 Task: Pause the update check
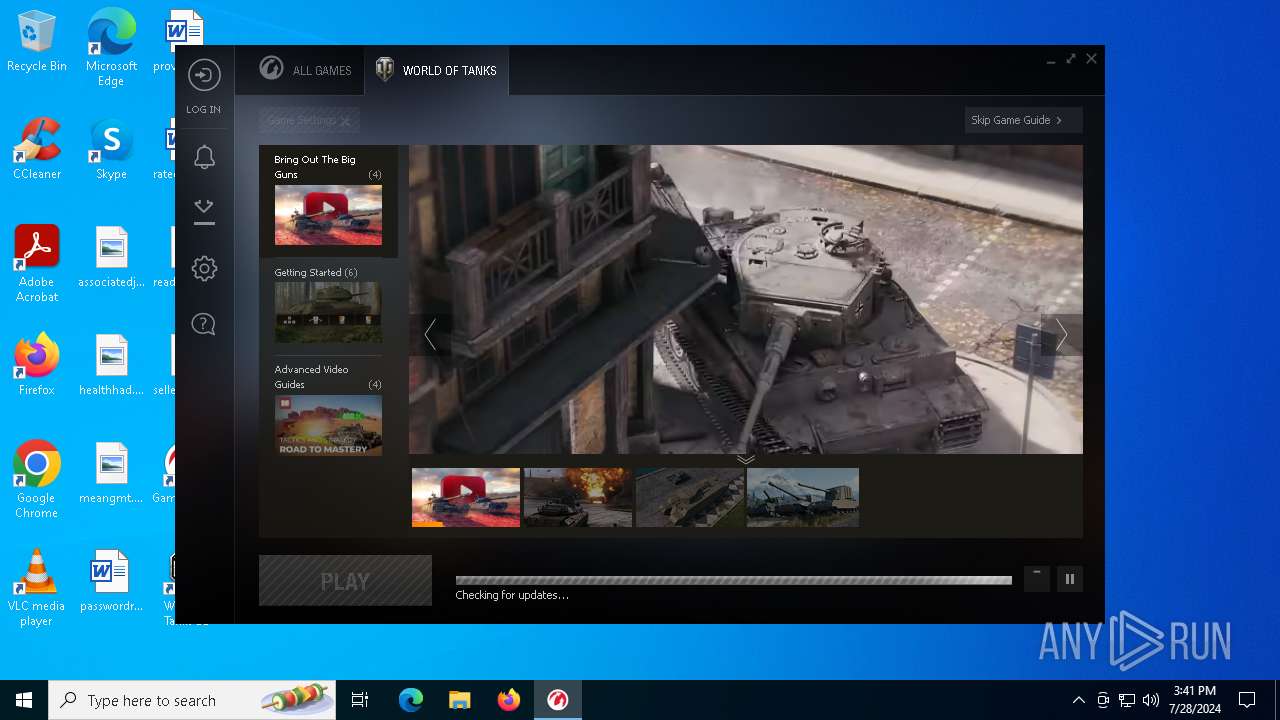click(x=1070, y=579)
